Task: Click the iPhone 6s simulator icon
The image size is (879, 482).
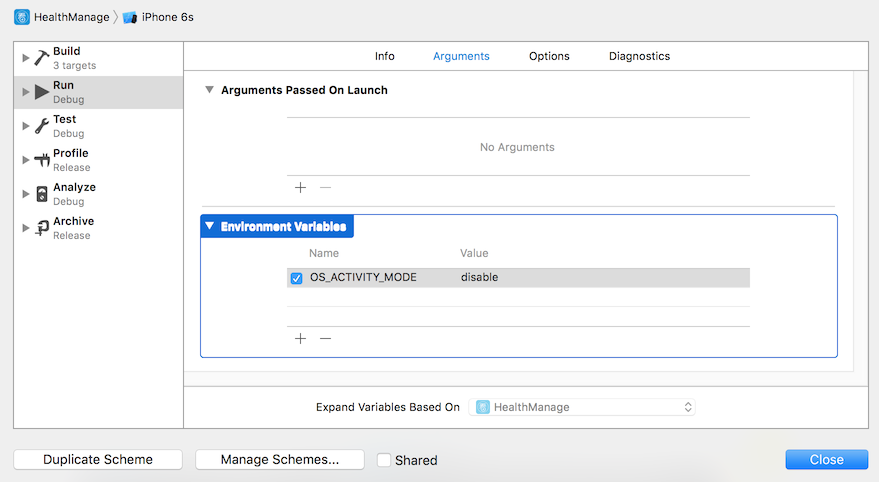Action: [130, 17]
